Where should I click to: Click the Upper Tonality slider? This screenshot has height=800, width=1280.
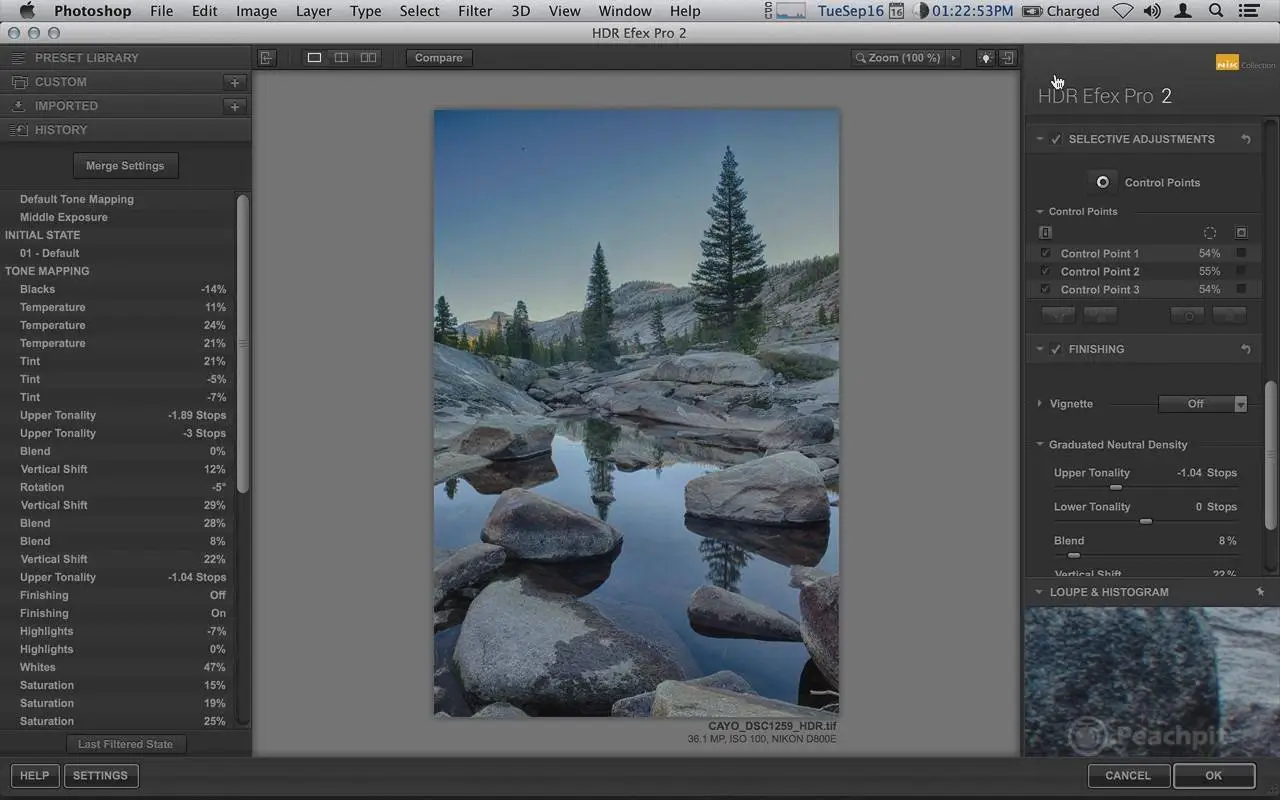pos(1145,487)
